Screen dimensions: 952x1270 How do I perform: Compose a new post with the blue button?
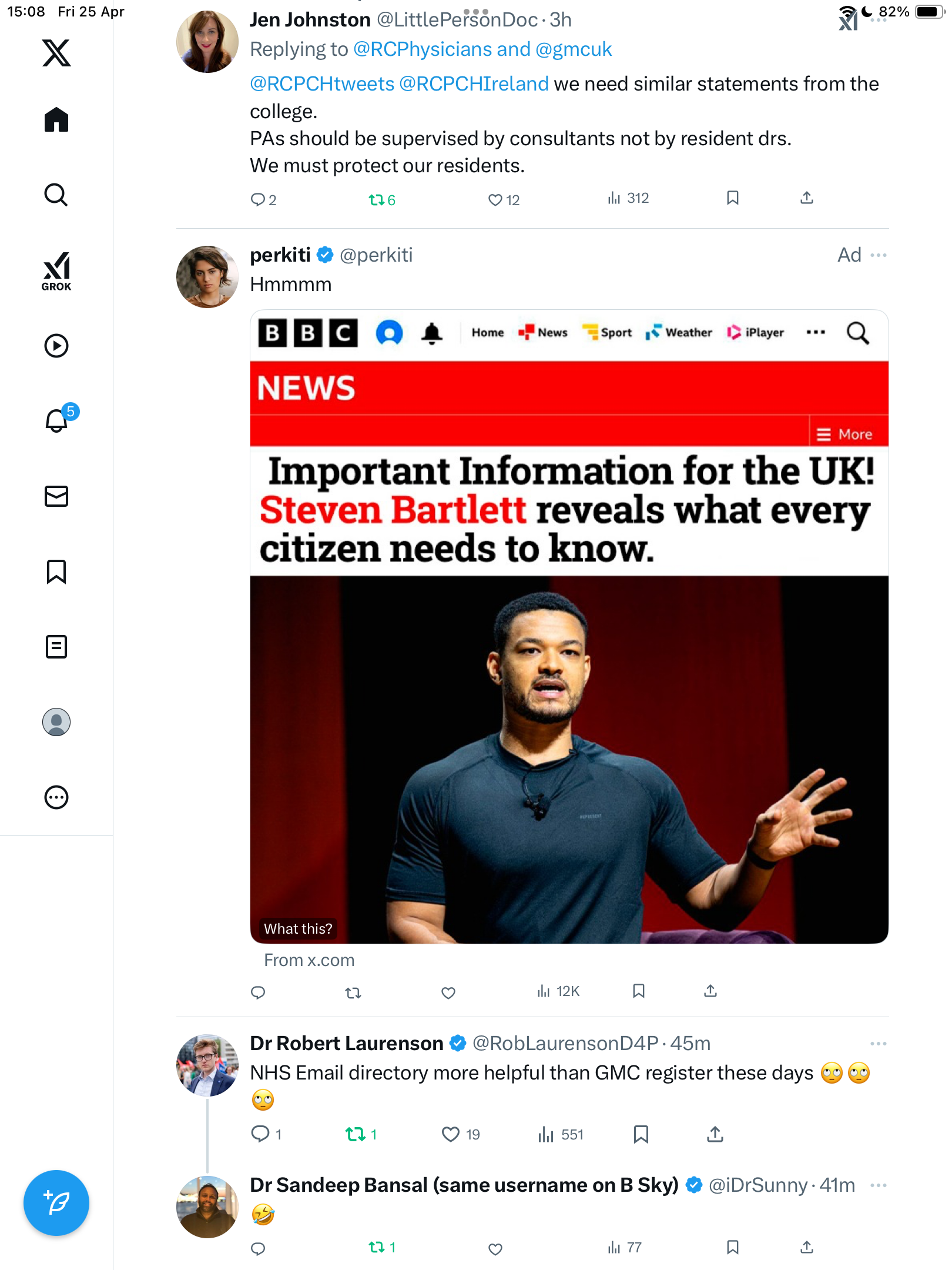56,1203
